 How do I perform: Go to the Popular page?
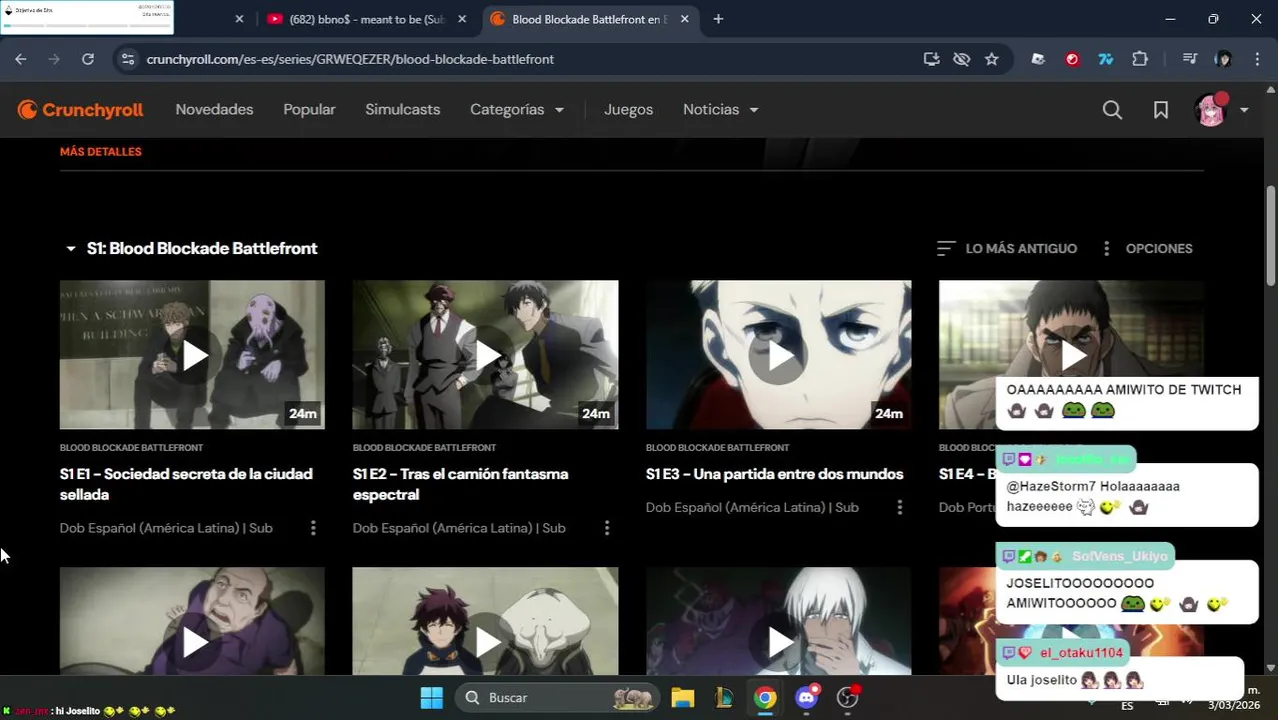pyautogui.click(x=309, y=110)
